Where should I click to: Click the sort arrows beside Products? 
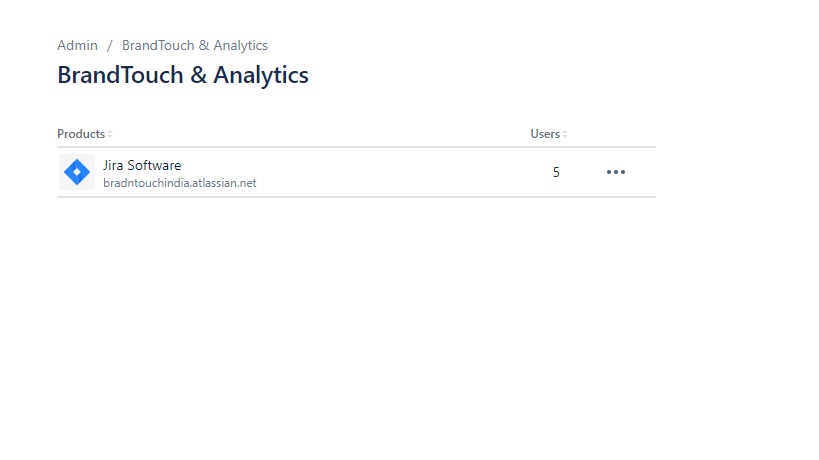point(110,134)
